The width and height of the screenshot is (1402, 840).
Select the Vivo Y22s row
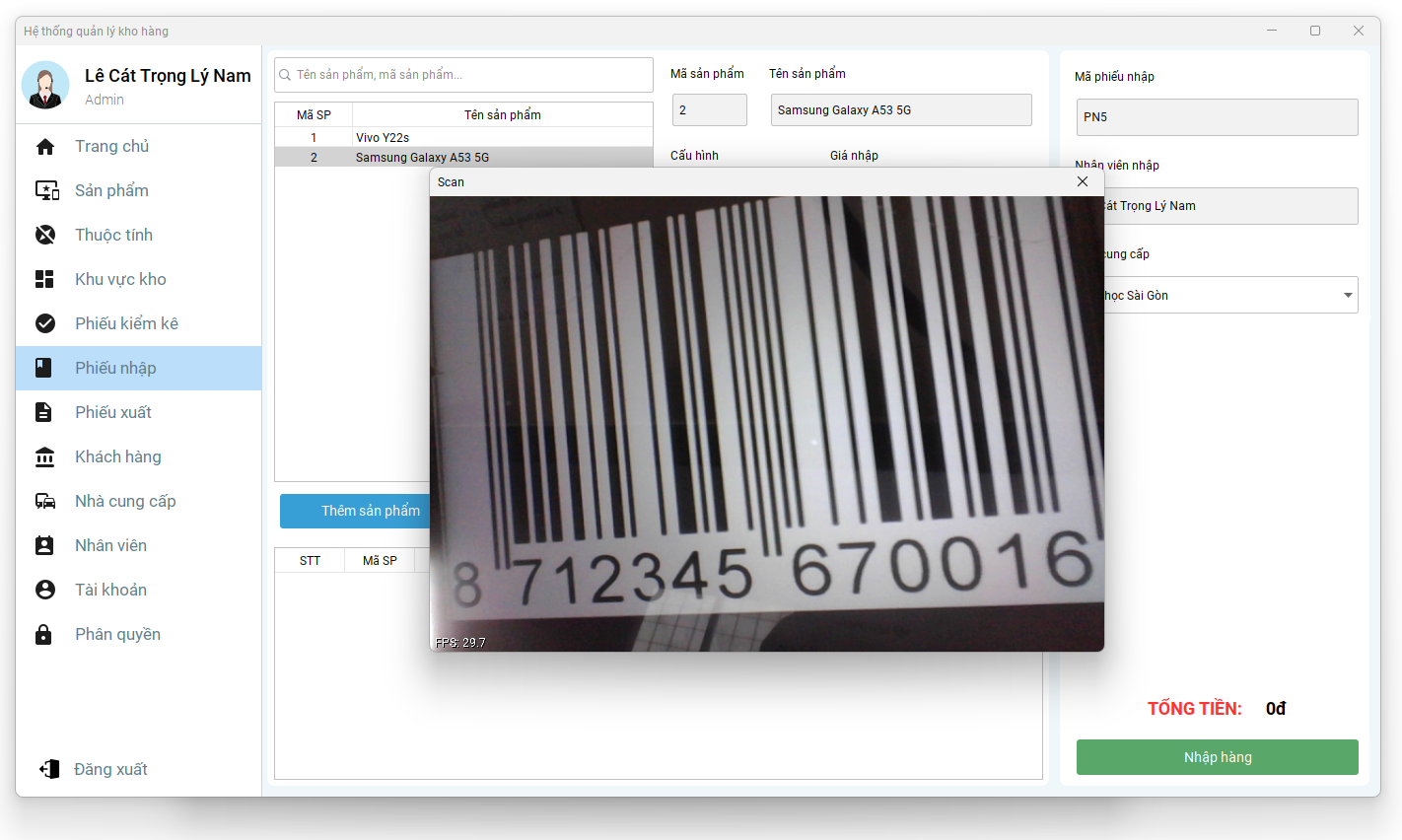coord(463,137)
